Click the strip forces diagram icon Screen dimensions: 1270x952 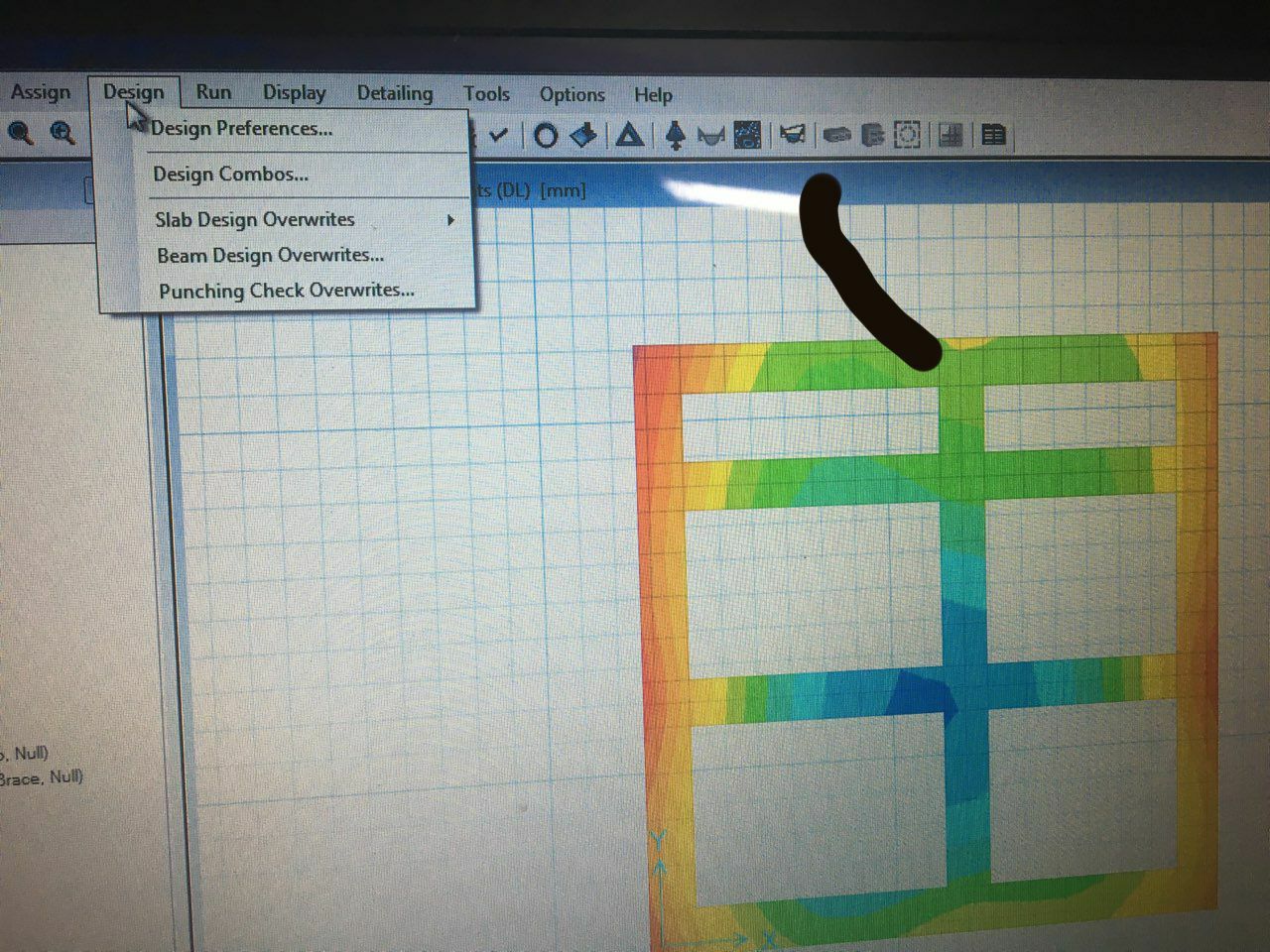tap(792, 134)
